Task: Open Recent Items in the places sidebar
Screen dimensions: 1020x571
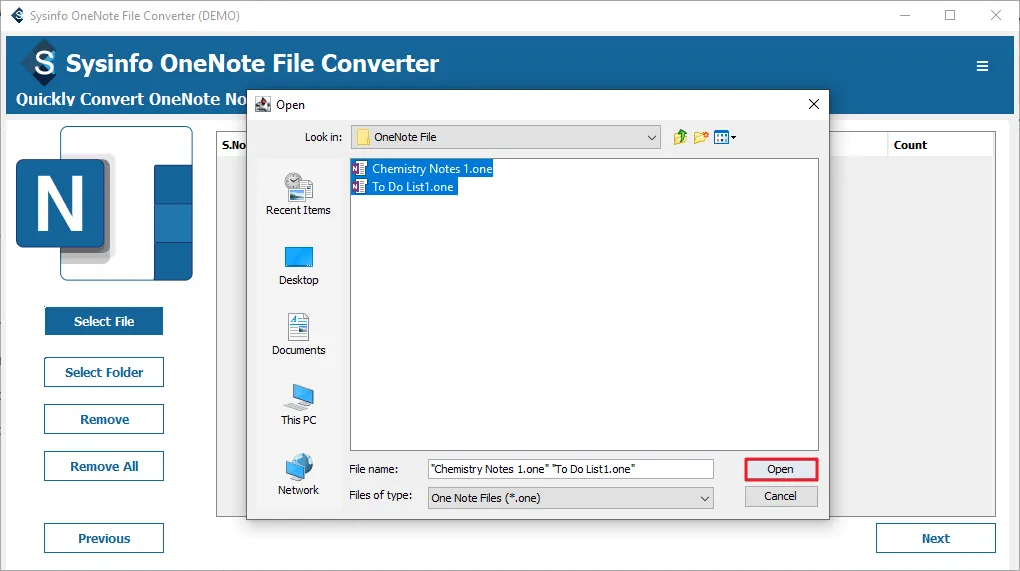Action: pyautogui.click(x=298, y=194)
